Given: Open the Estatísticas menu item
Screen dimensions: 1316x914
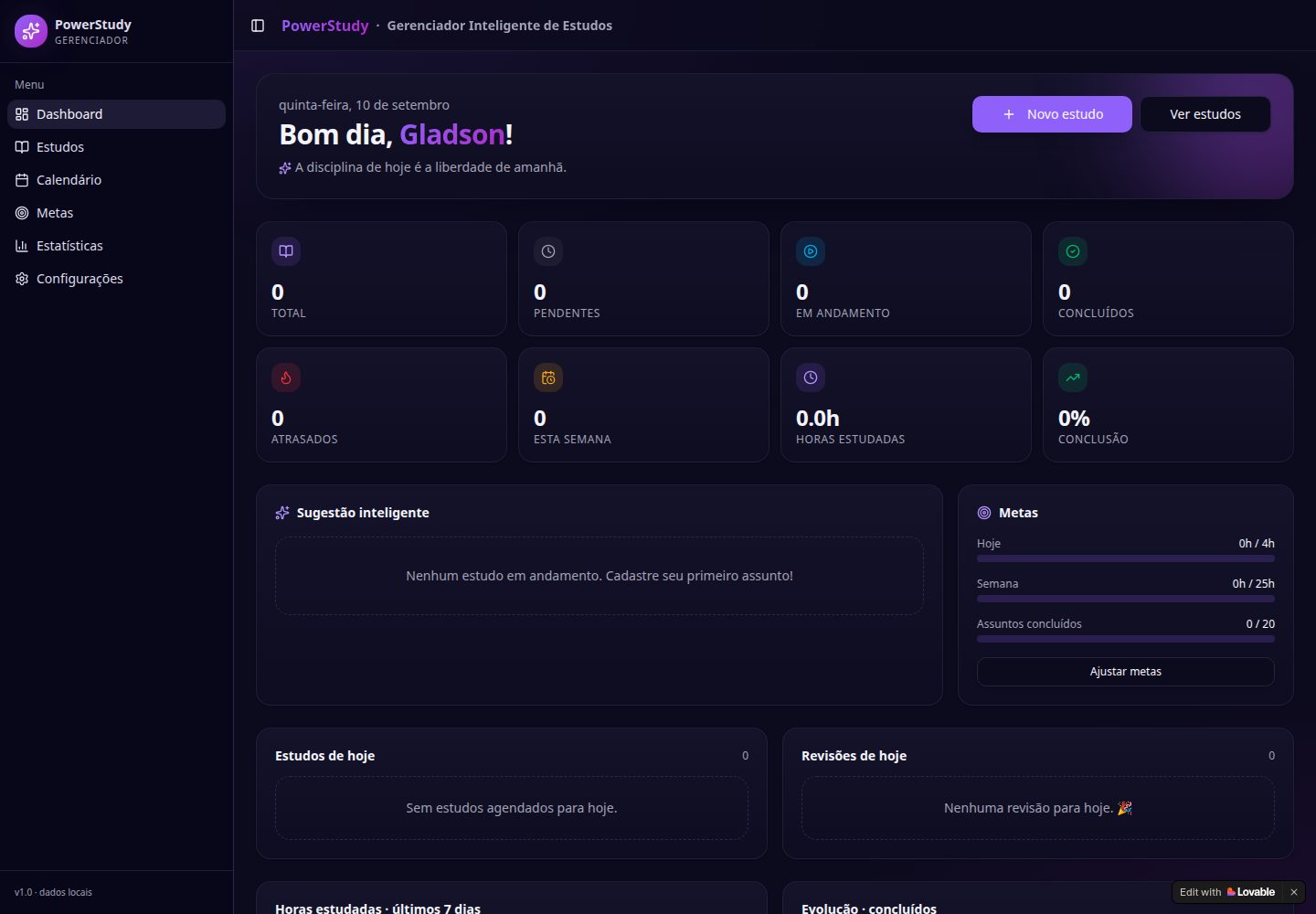Looking at the screenshot, I should click(116, 246).
